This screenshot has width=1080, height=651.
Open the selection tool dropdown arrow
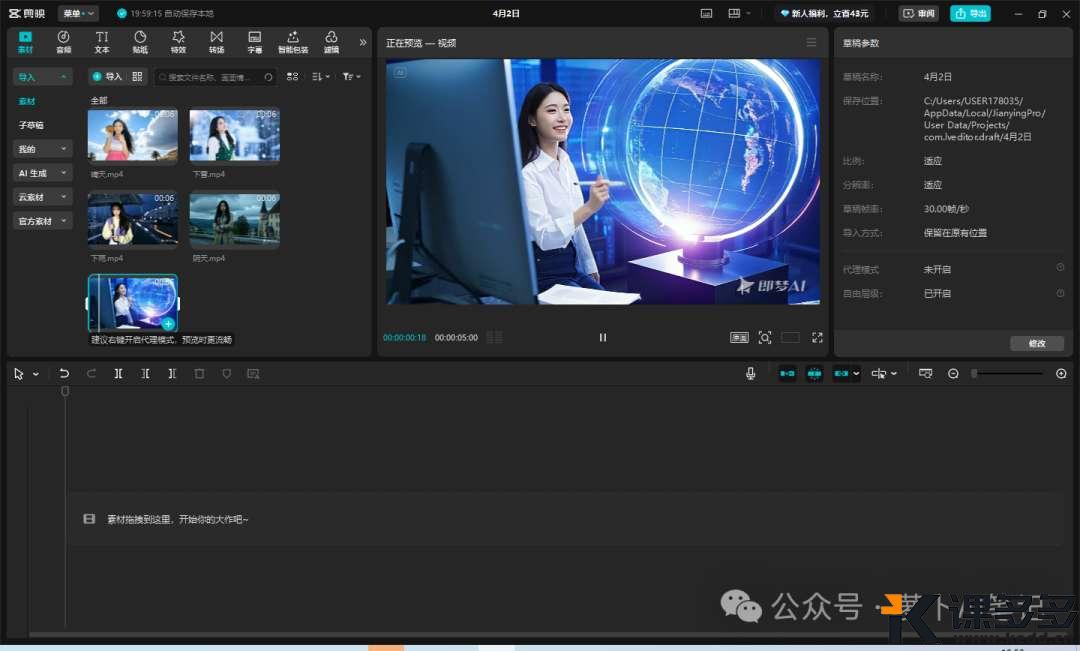[x=36, y=374]
